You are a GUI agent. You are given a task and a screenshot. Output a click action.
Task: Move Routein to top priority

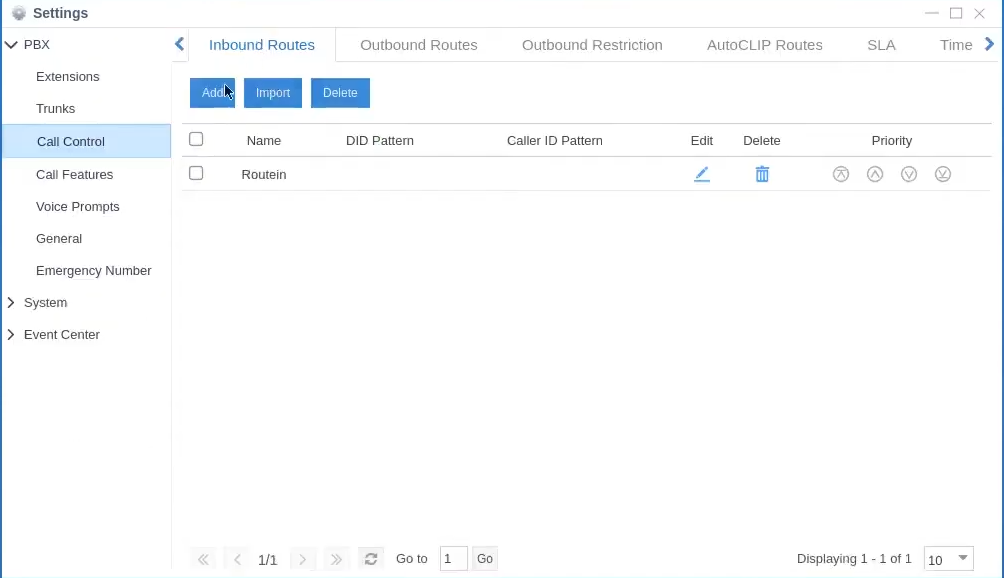[841, 174]
